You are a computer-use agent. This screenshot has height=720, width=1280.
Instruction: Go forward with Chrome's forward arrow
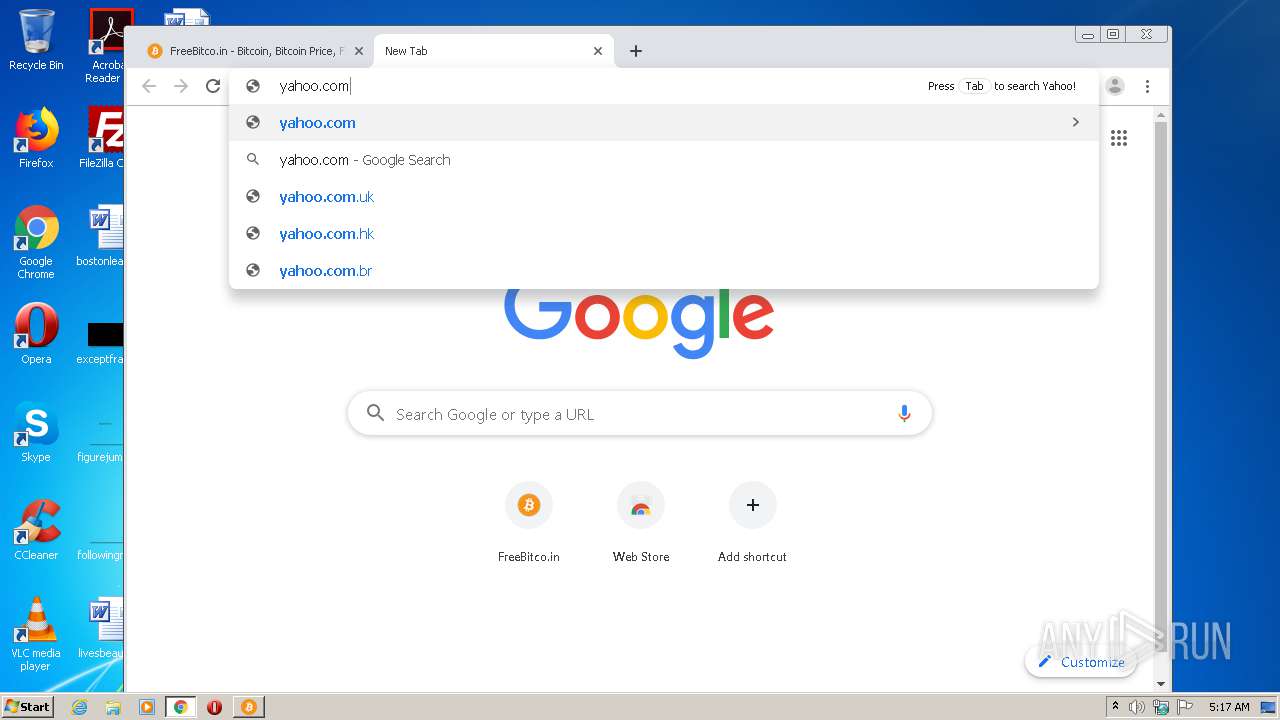181,86
